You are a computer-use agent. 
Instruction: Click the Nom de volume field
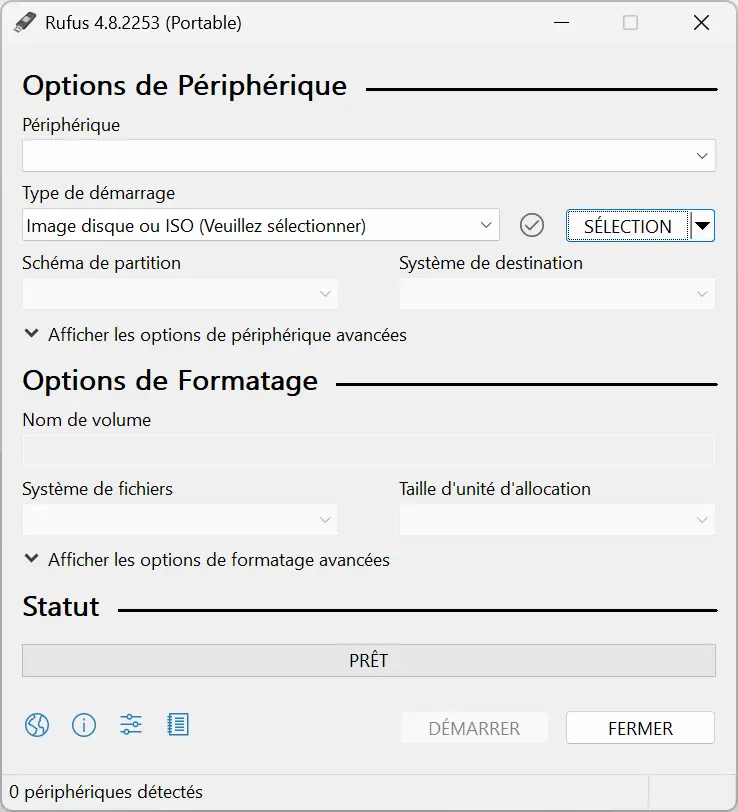click(369, 450)
